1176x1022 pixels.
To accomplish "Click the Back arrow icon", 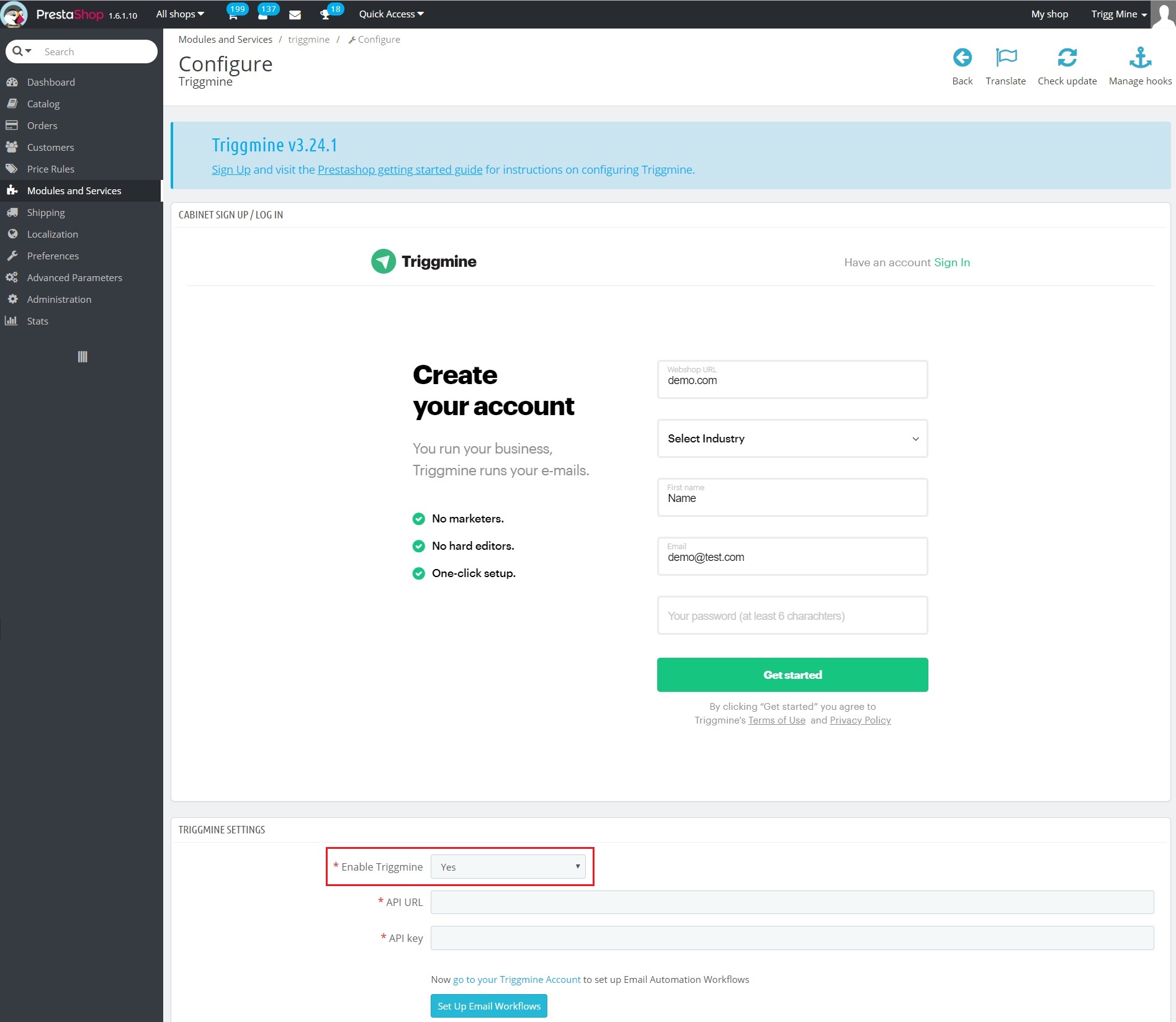I will tap(962, 58).
